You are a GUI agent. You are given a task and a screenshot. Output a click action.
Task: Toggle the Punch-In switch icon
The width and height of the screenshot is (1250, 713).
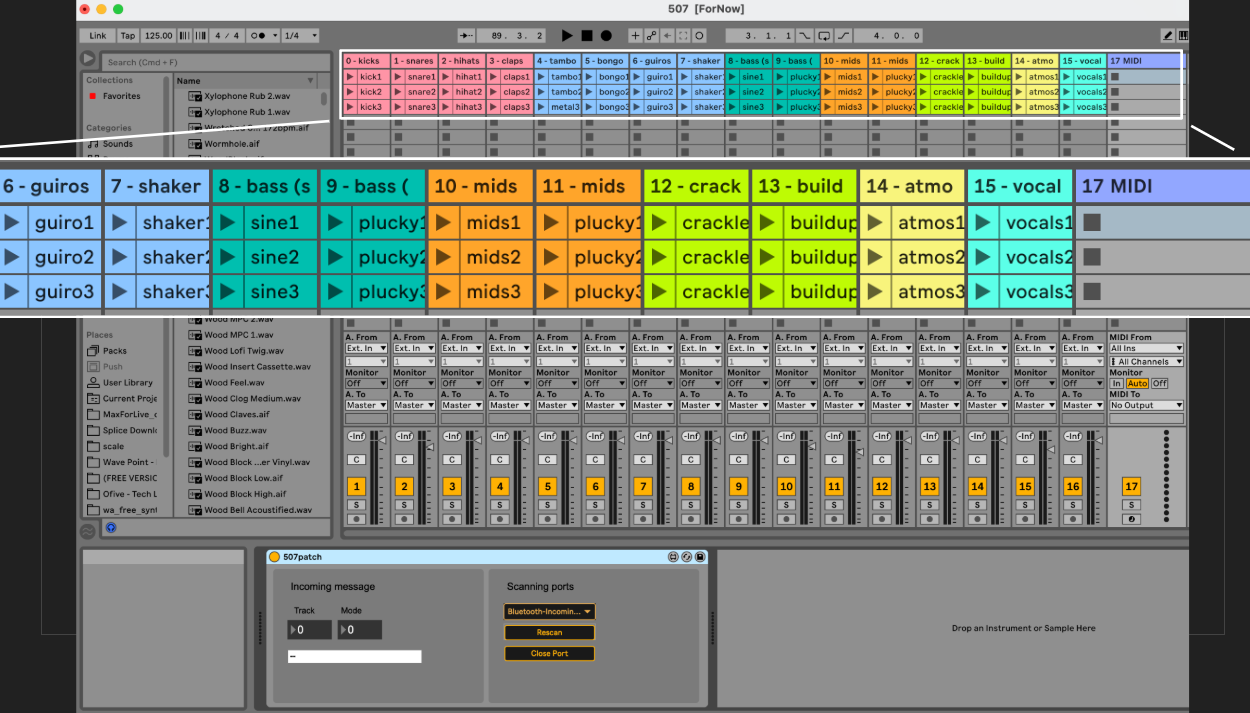(x=805, y=35)
